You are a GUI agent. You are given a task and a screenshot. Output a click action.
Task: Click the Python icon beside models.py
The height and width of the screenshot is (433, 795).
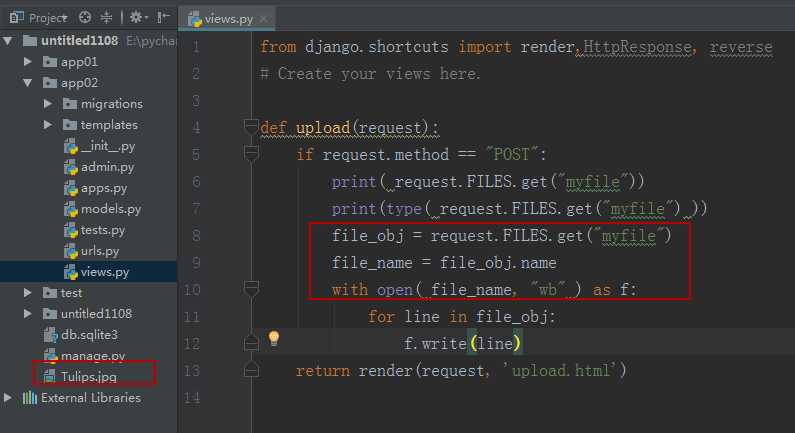pyautogui.click(x=71, y=209)
